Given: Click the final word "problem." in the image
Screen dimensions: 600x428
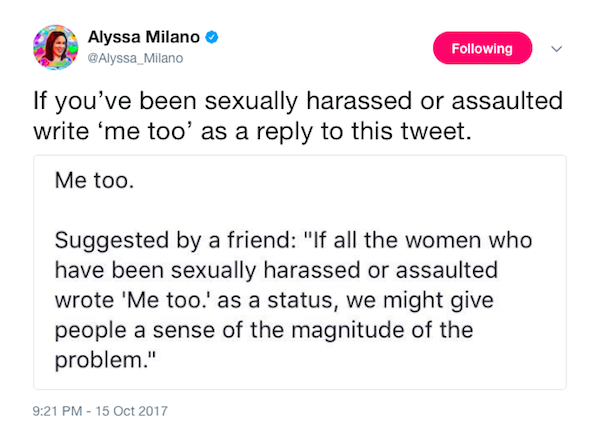Looking at the screenshot, I should point(97,360).
